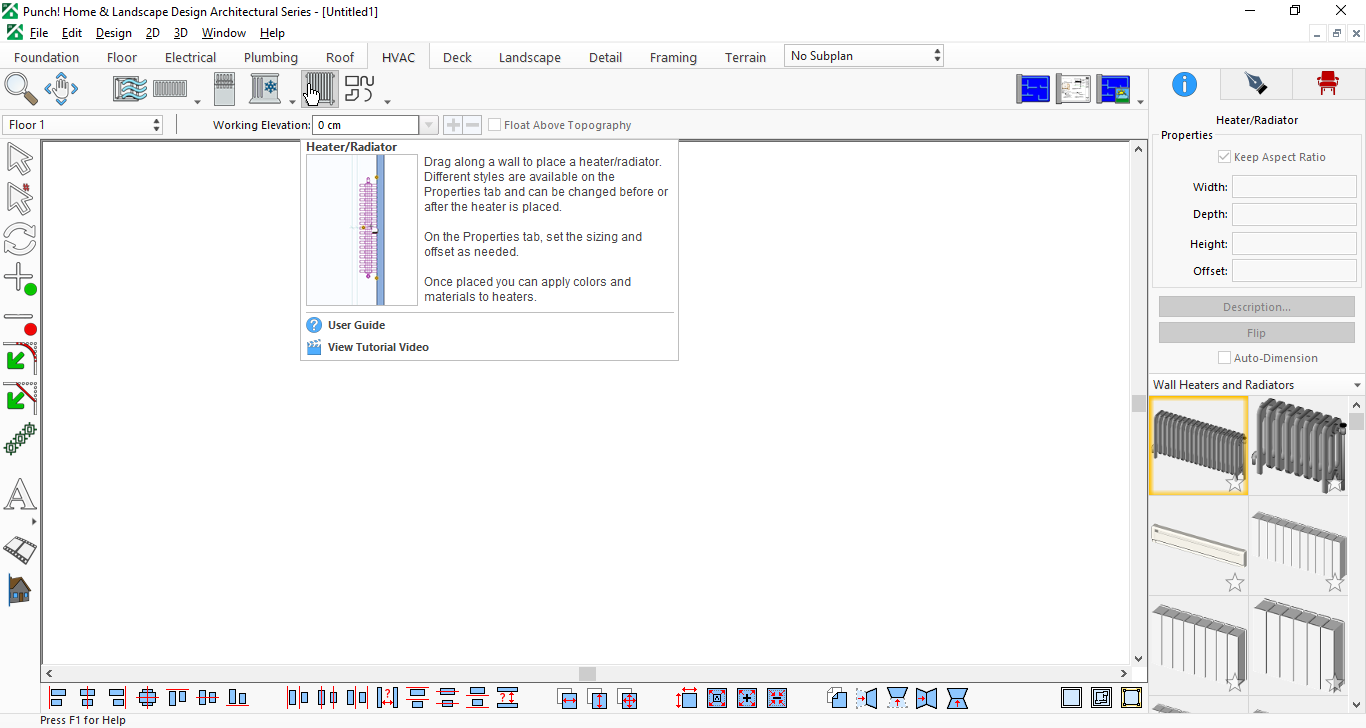Viewport: 1366px width, 728px height.
Task: Select the air conditioner snowflake unit tool
Action: coord(266,89)
